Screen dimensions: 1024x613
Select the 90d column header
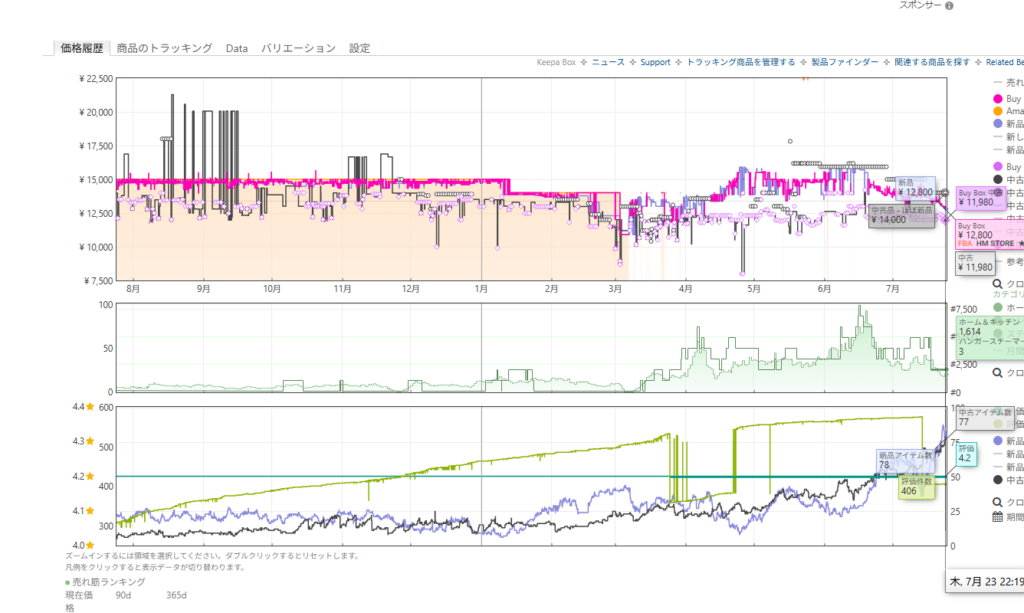pos(123,595)
